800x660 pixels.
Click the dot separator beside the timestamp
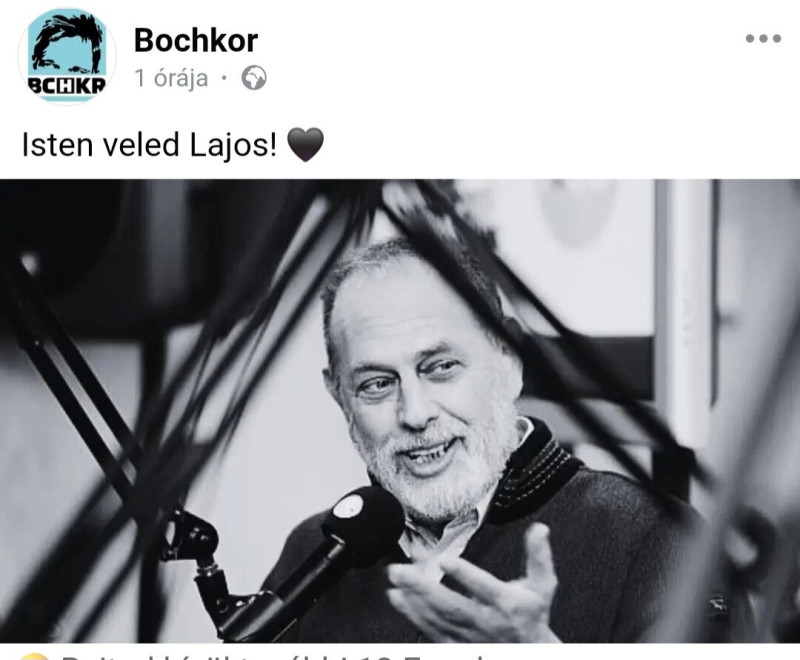coord(223,79)
